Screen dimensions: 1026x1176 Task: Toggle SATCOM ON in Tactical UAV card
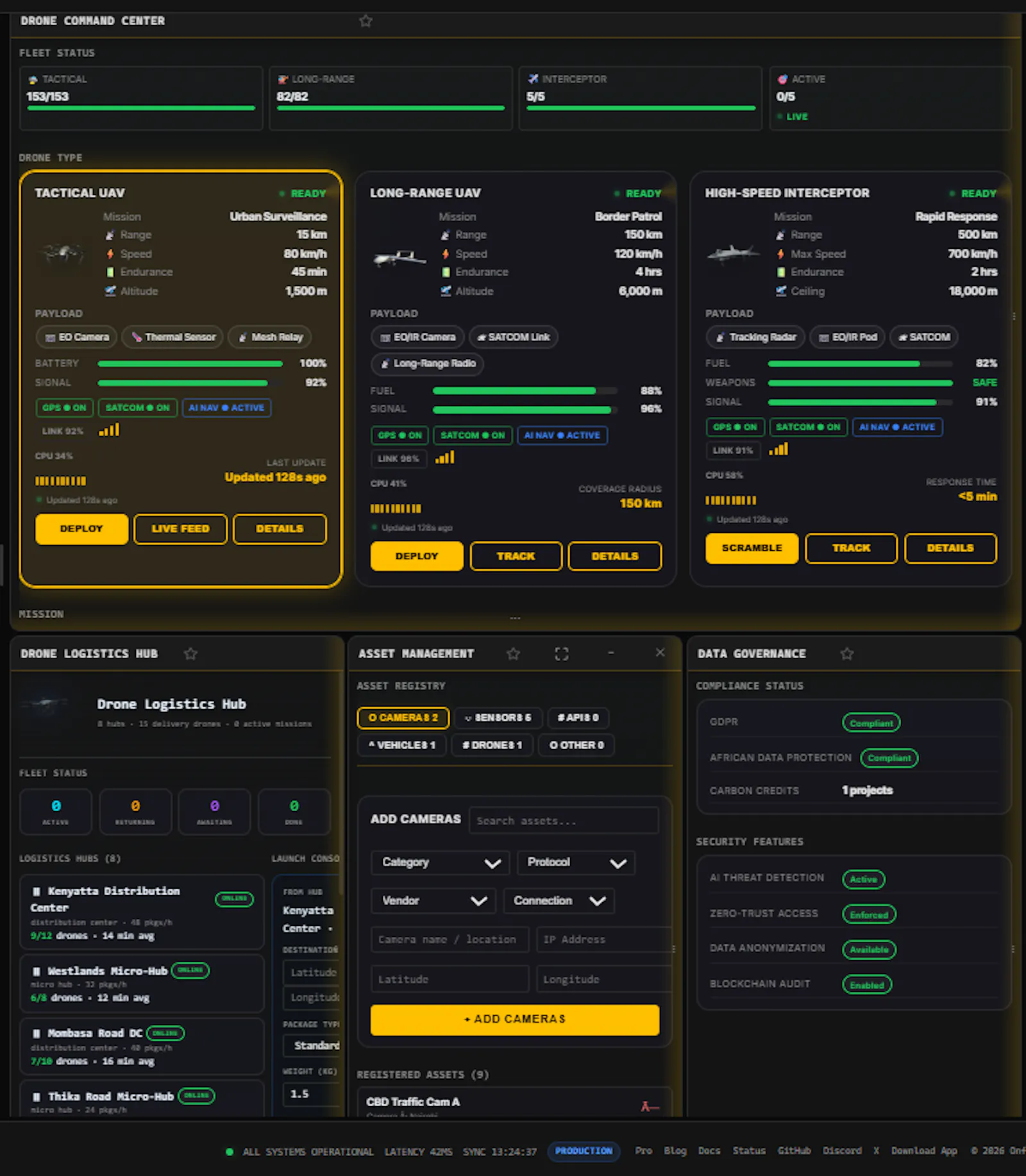tap(138, 408)
